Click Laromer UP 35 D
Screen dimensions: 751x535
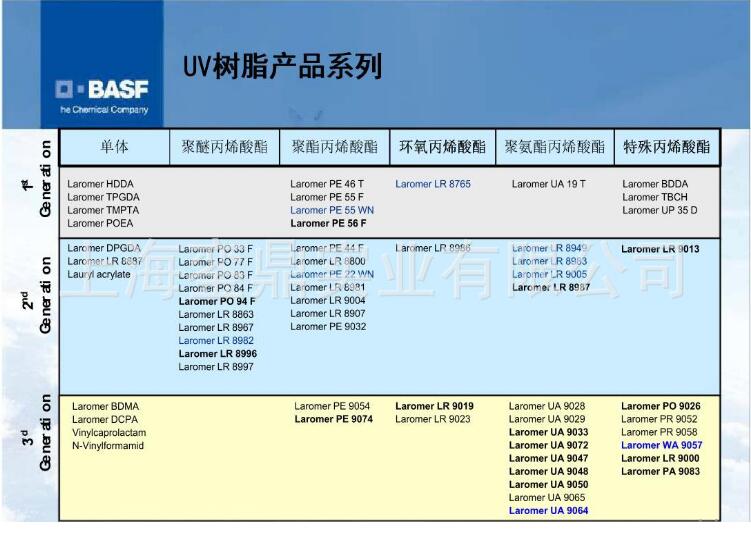click(660, 210)
